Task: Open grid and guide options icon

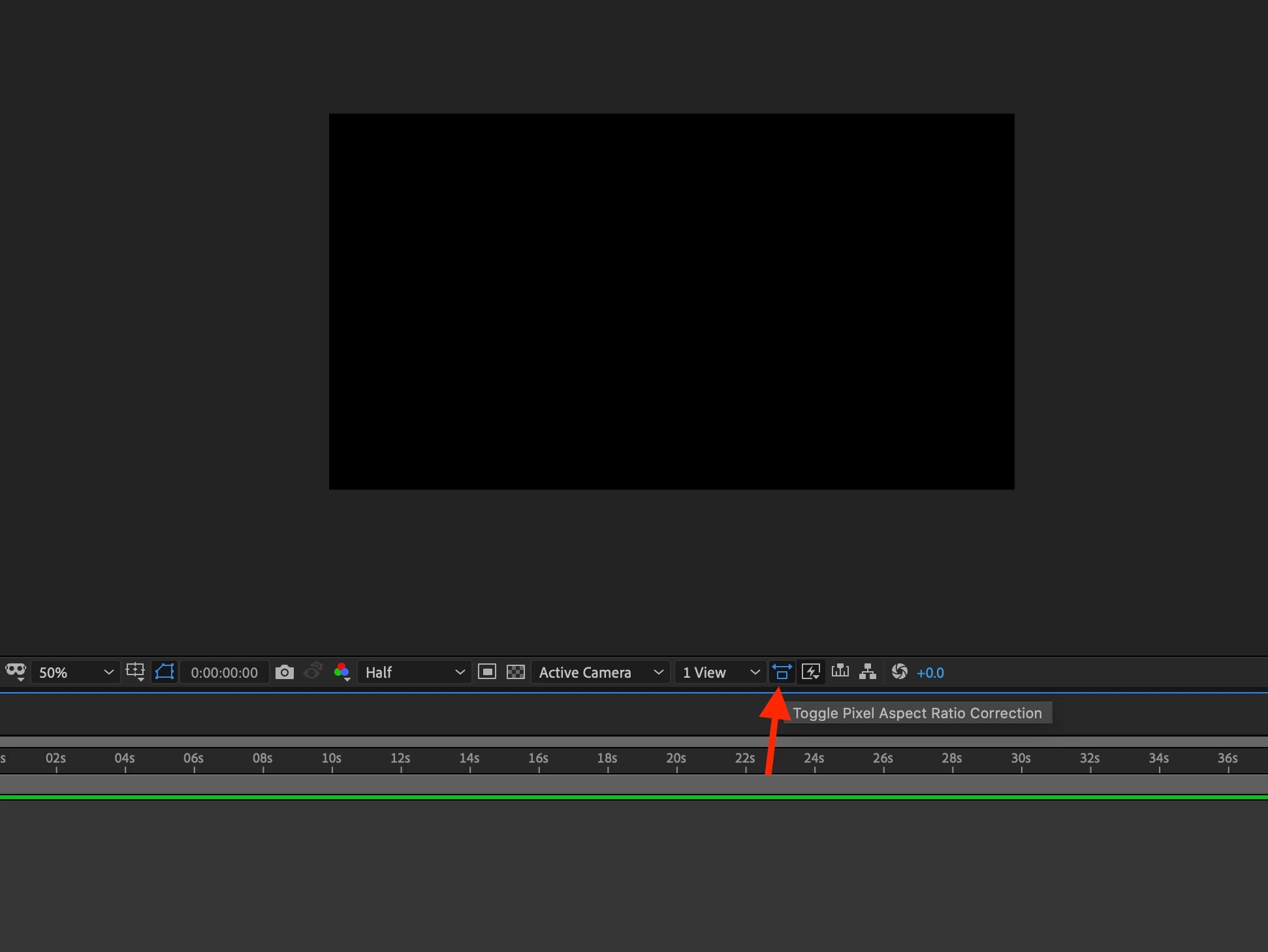Action: (135, 672)
